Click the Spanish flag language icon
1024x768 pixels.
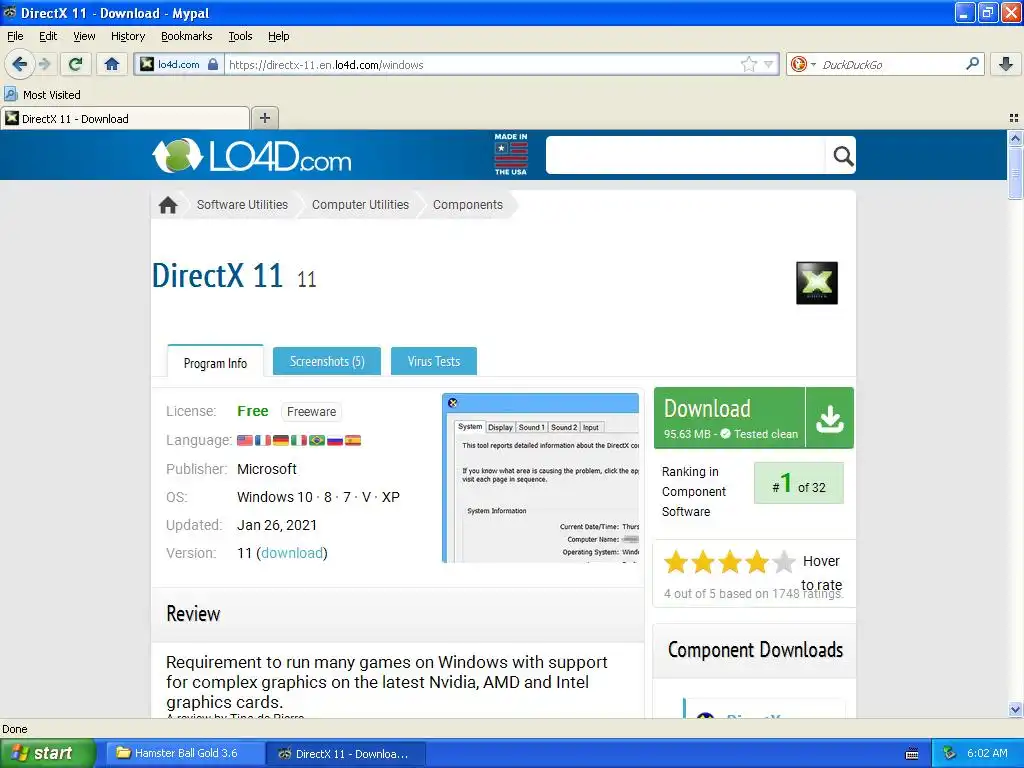[x=353, y=440]
